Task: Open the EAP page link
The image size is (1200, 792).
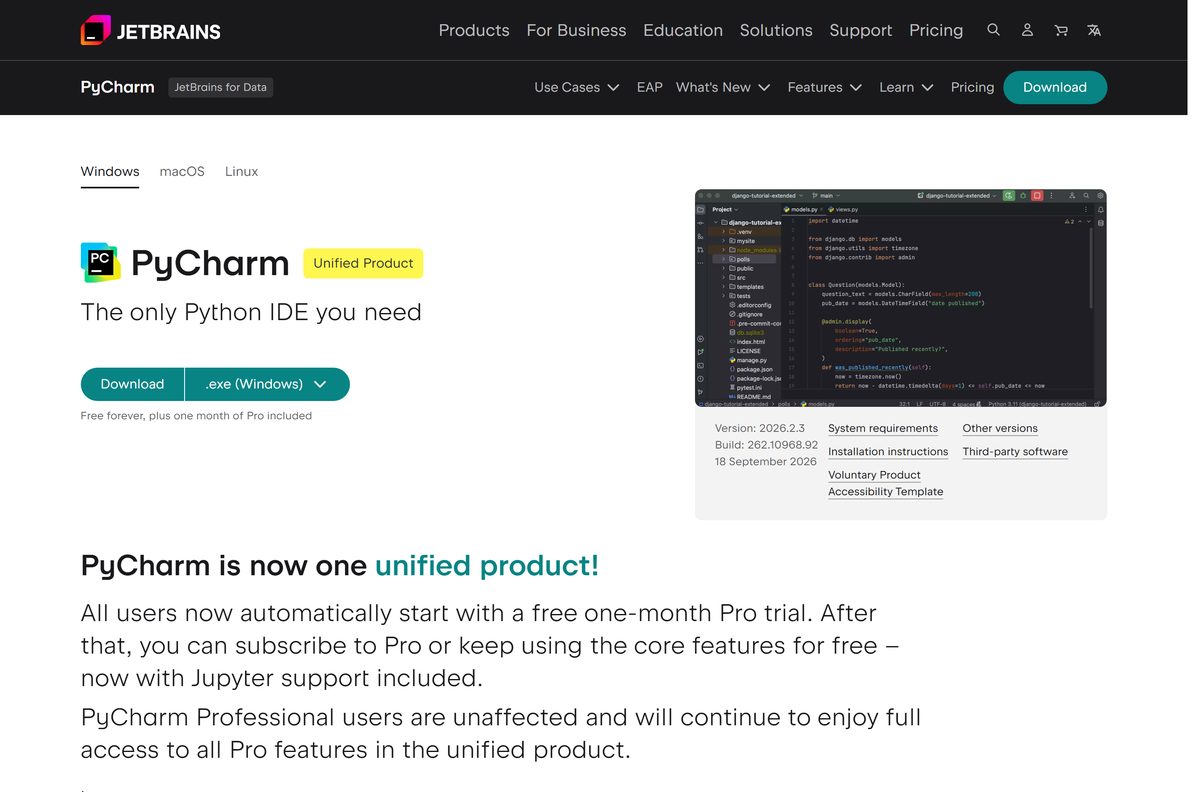Action: pyautogui.click(x=650, y=87)
